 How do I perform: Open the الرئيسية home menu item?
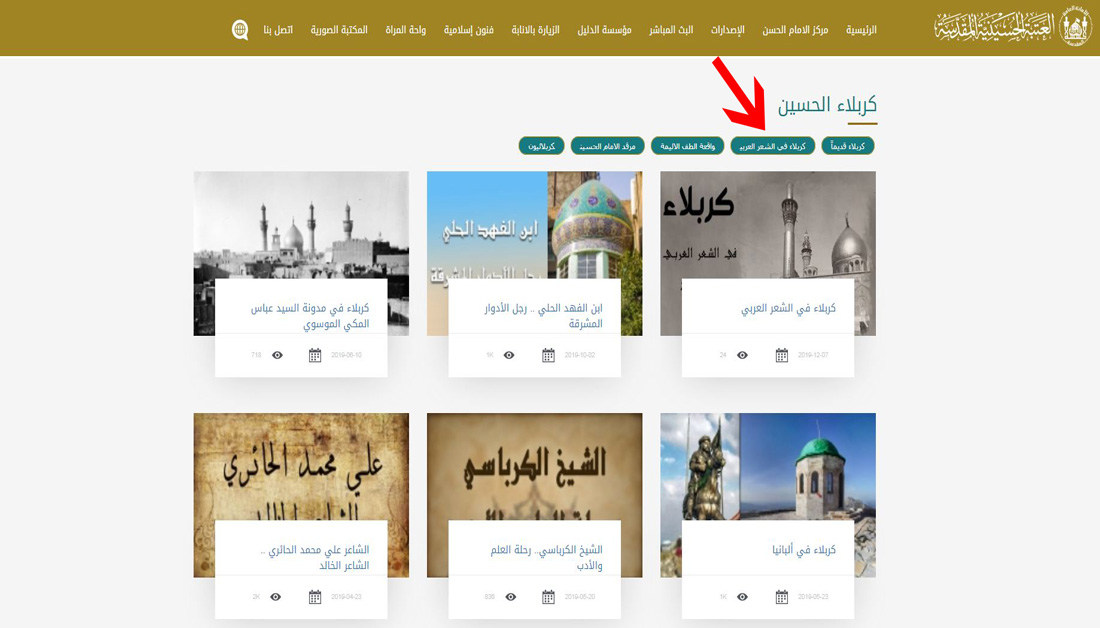pos(861,30)
